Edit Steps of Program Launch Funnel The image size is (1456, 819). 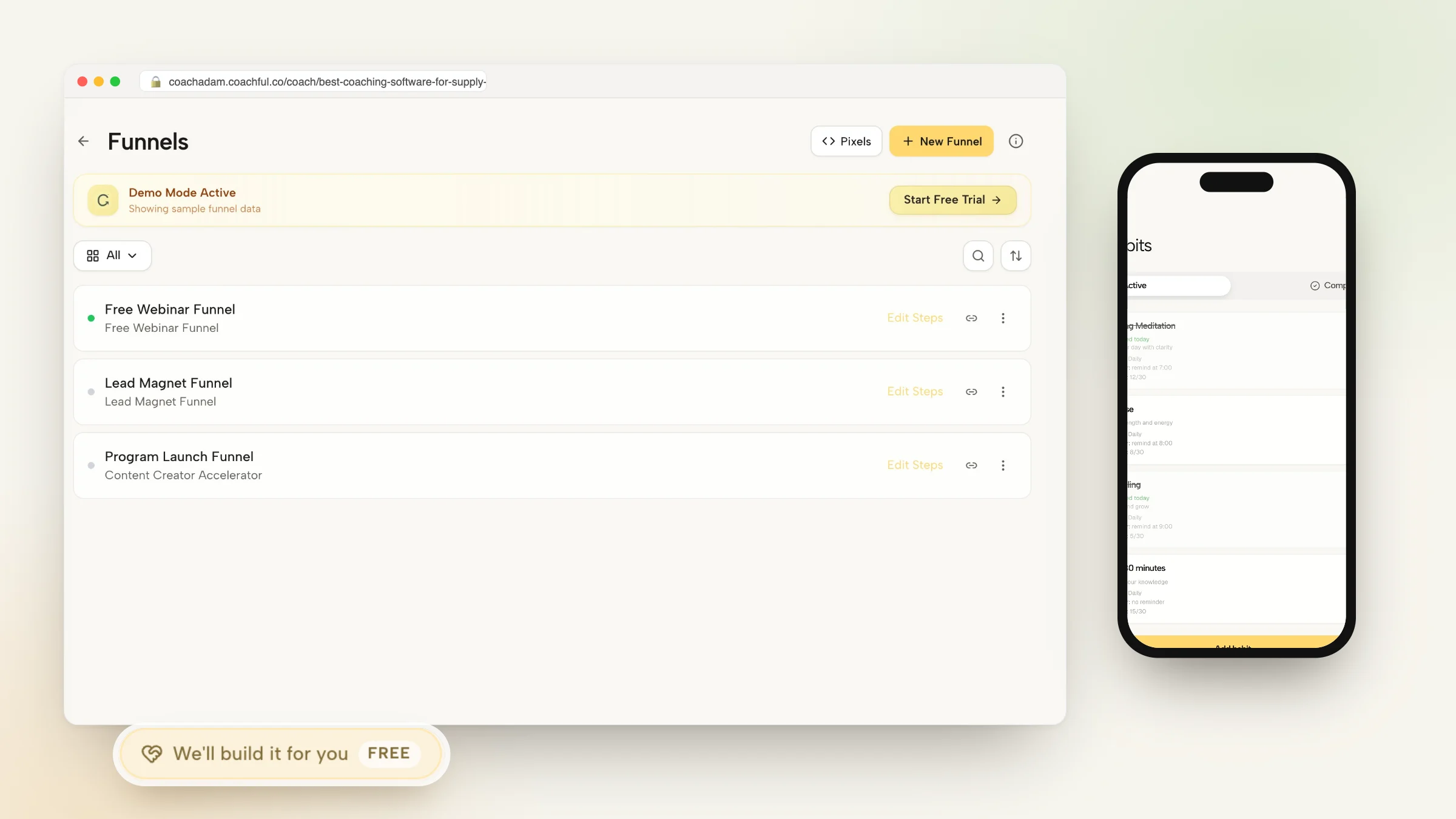(x=915, y=465)
